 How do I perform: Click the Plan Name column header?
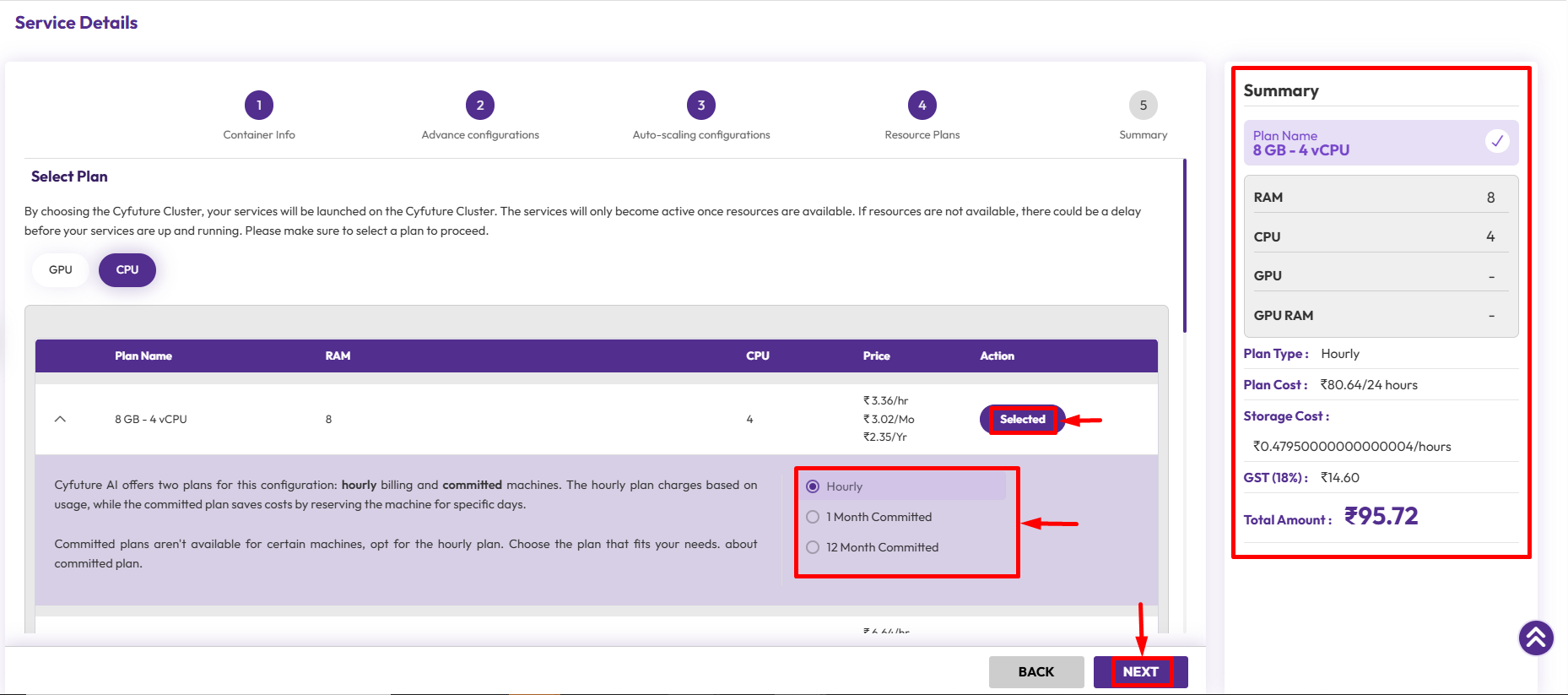pos(143,356)
